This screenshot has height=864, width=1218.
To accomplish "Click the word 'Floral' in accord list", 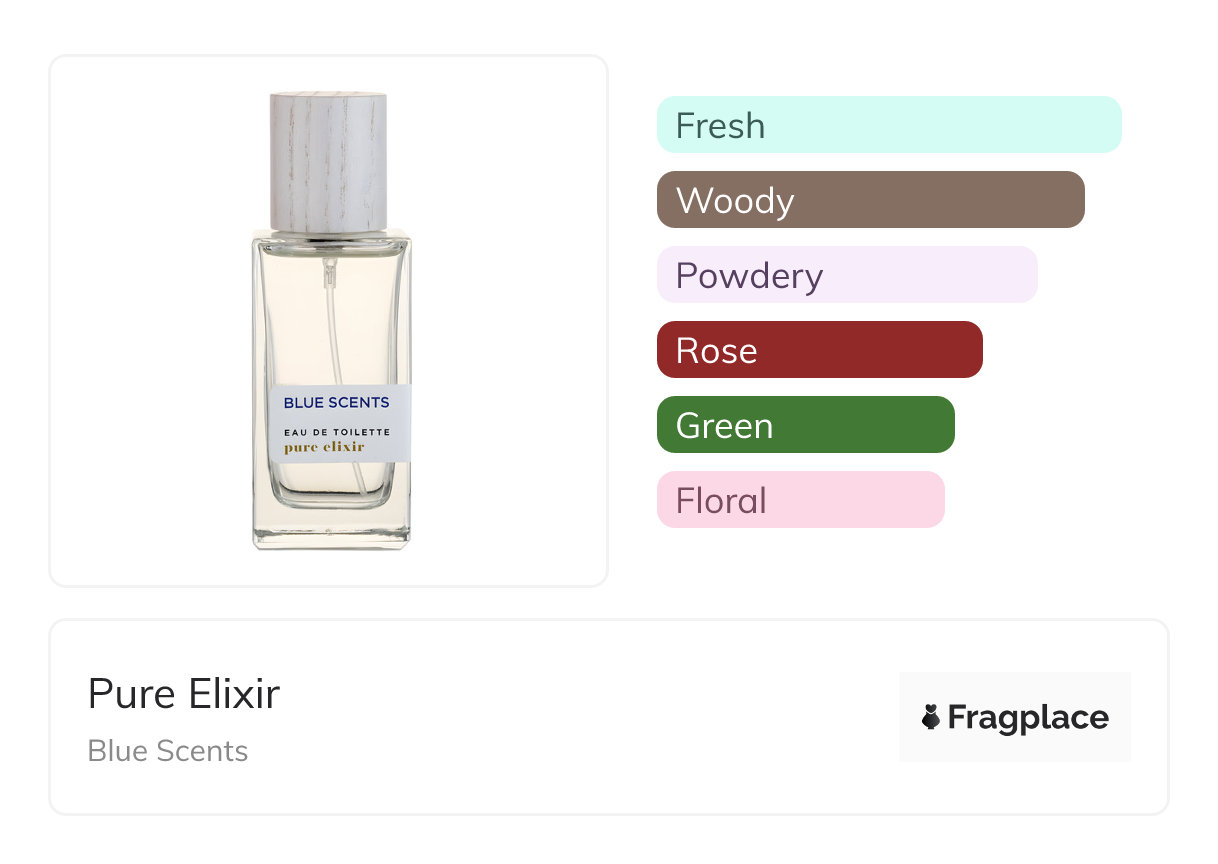I will tap(721, 500).
